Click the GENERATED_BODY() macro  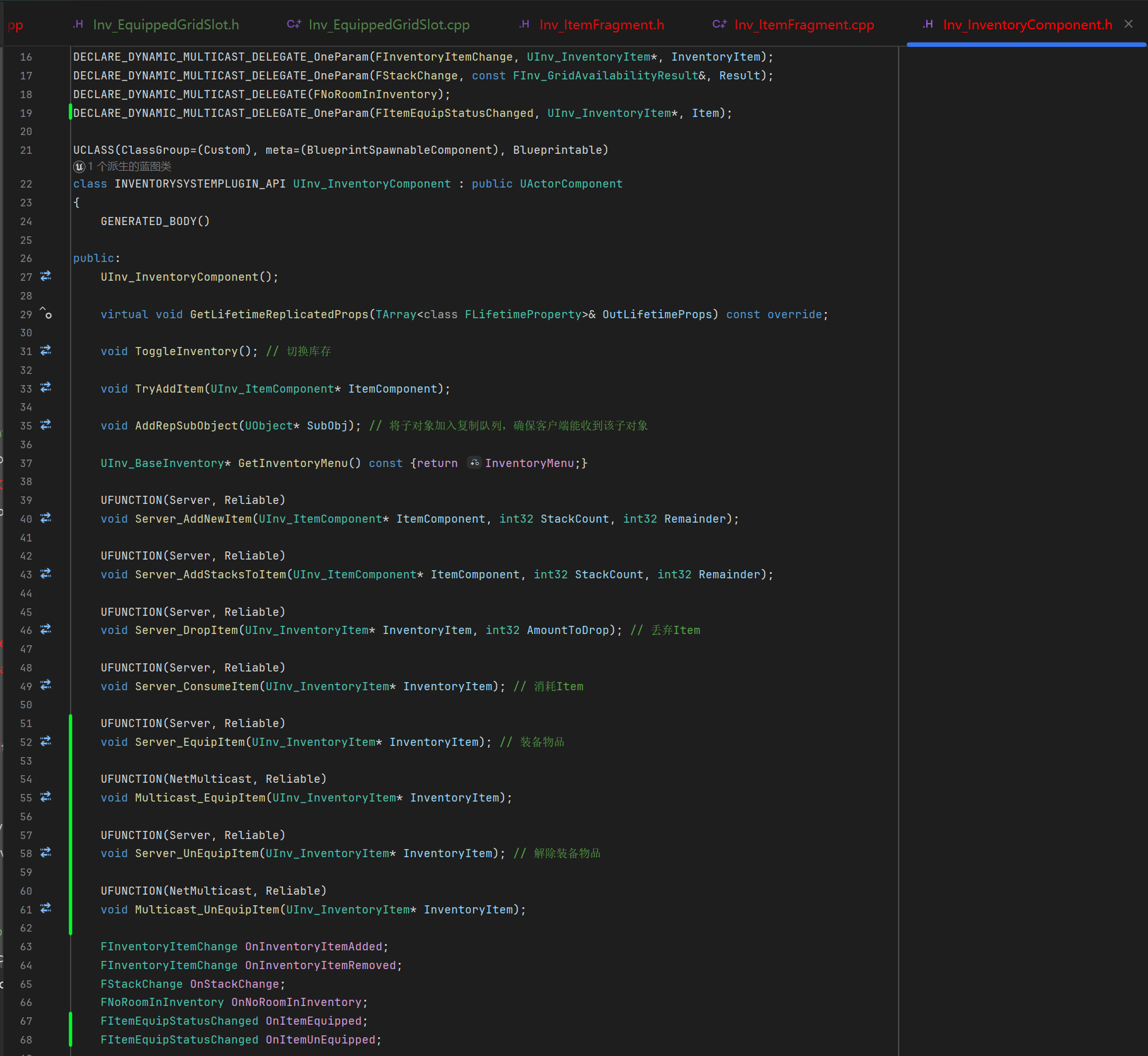[155, 221]
